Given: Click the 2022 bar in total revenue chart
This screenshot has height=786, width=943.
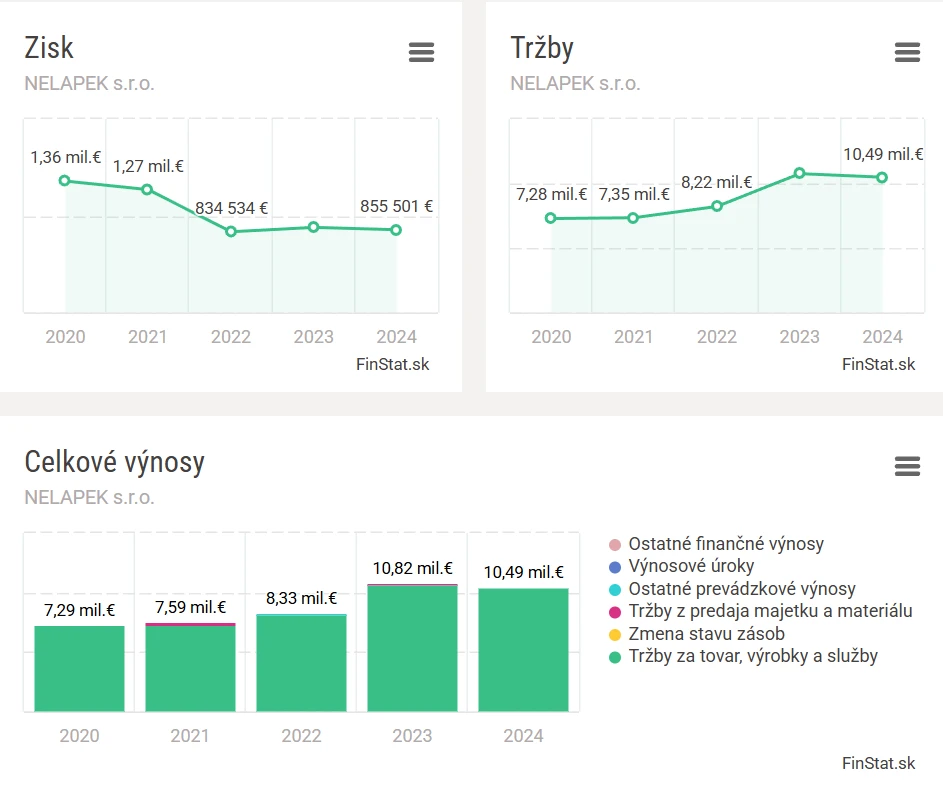Looking at the screenshot, I should click(x=301, y=662).
